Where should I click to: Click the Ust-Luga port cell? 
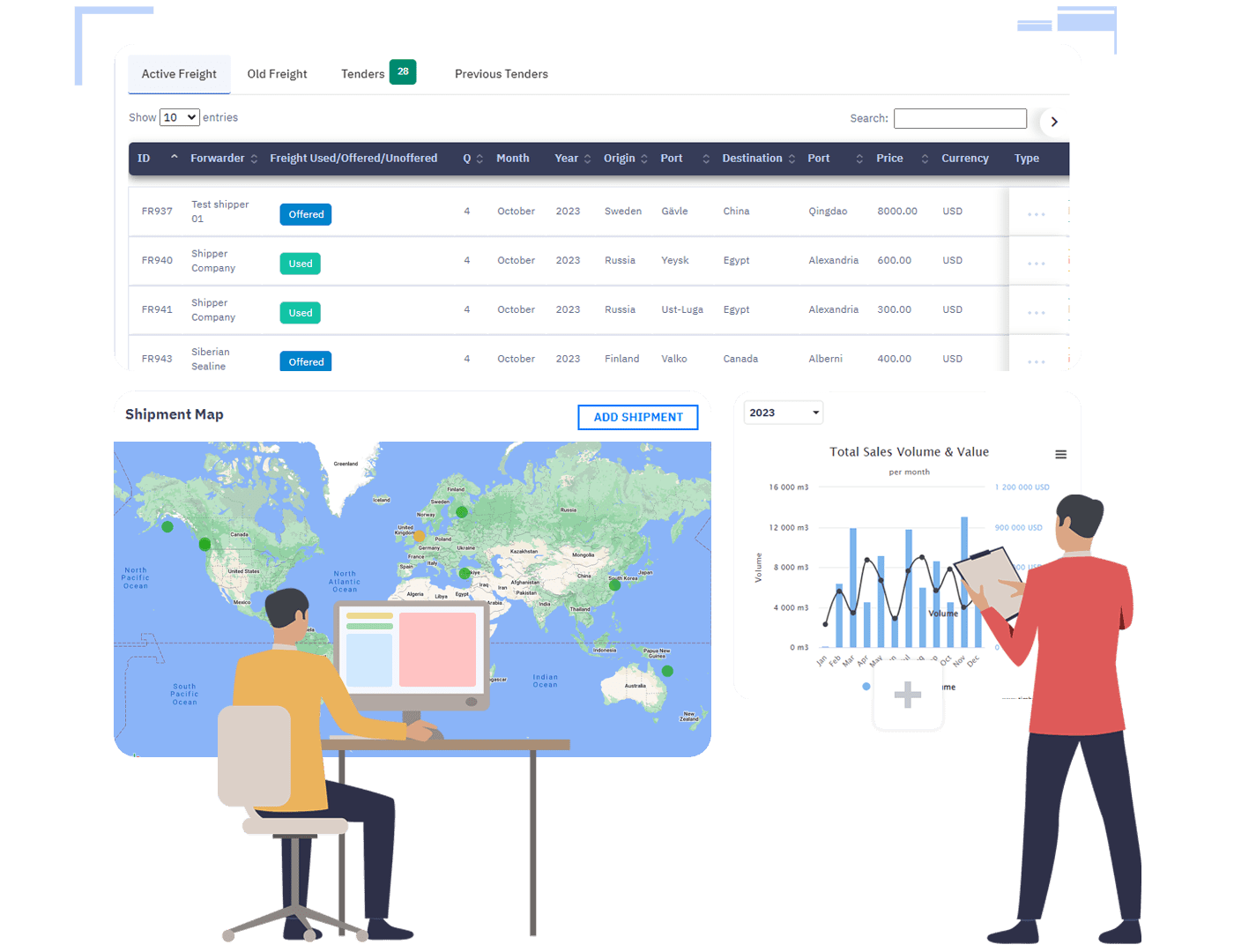pos(682,310)
